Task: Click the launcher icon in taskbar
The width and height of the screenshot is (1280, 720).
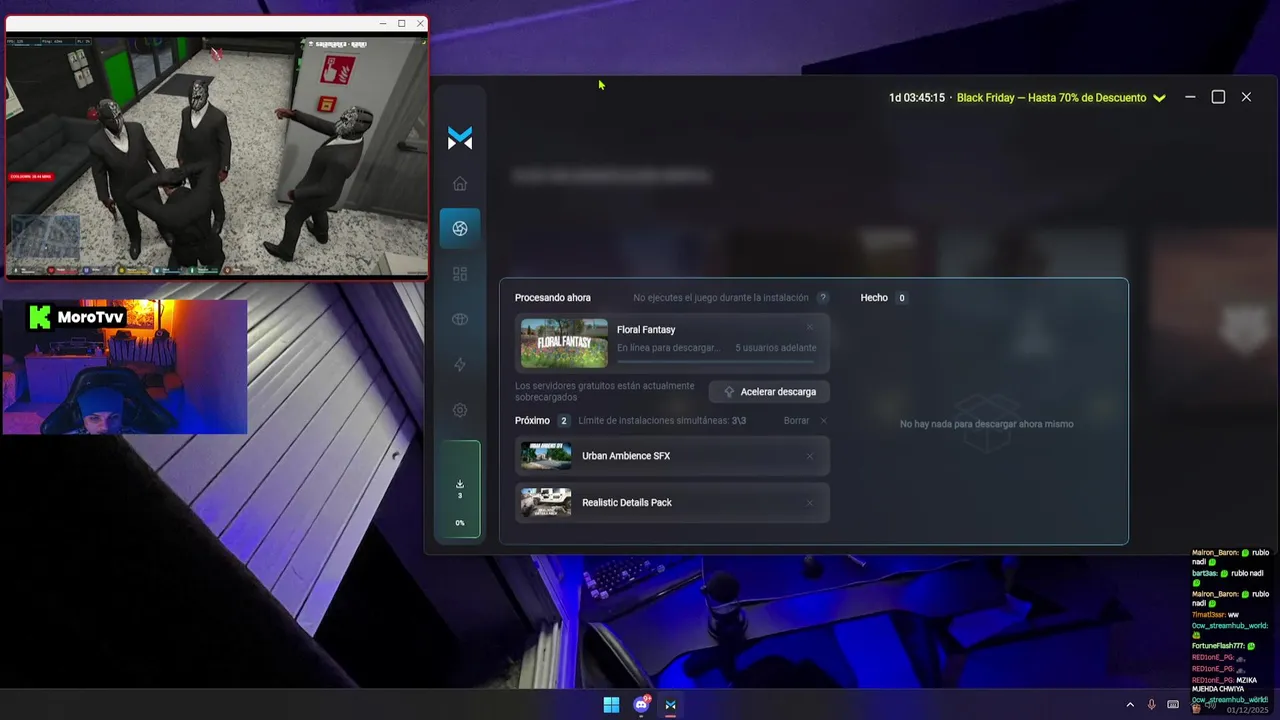Action: [x=671, y=705]
